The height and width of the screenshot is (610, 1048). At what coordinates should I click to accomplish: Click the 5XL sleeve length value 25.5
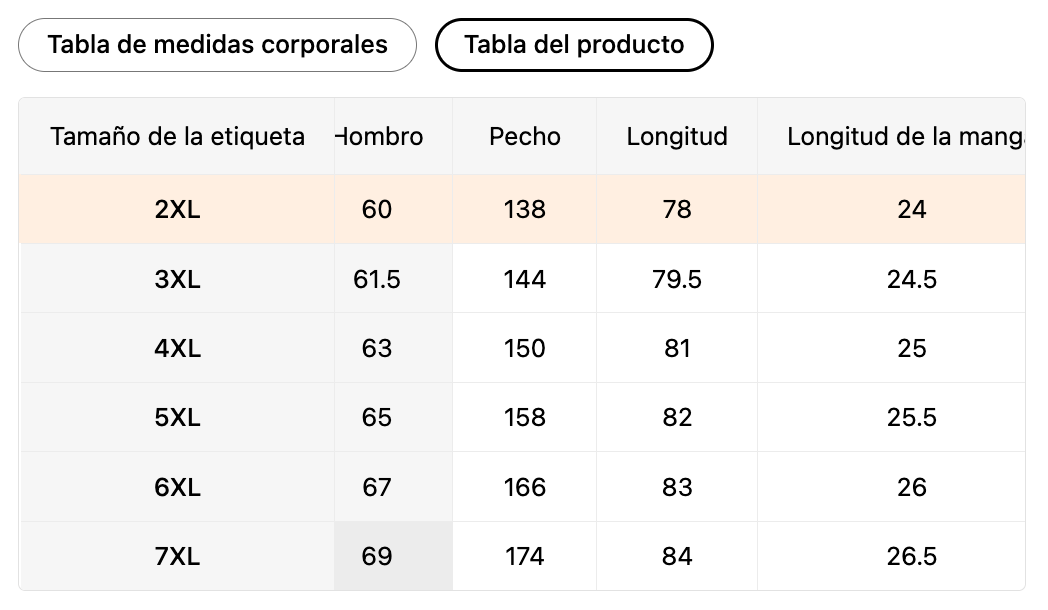tap(911, 417)
